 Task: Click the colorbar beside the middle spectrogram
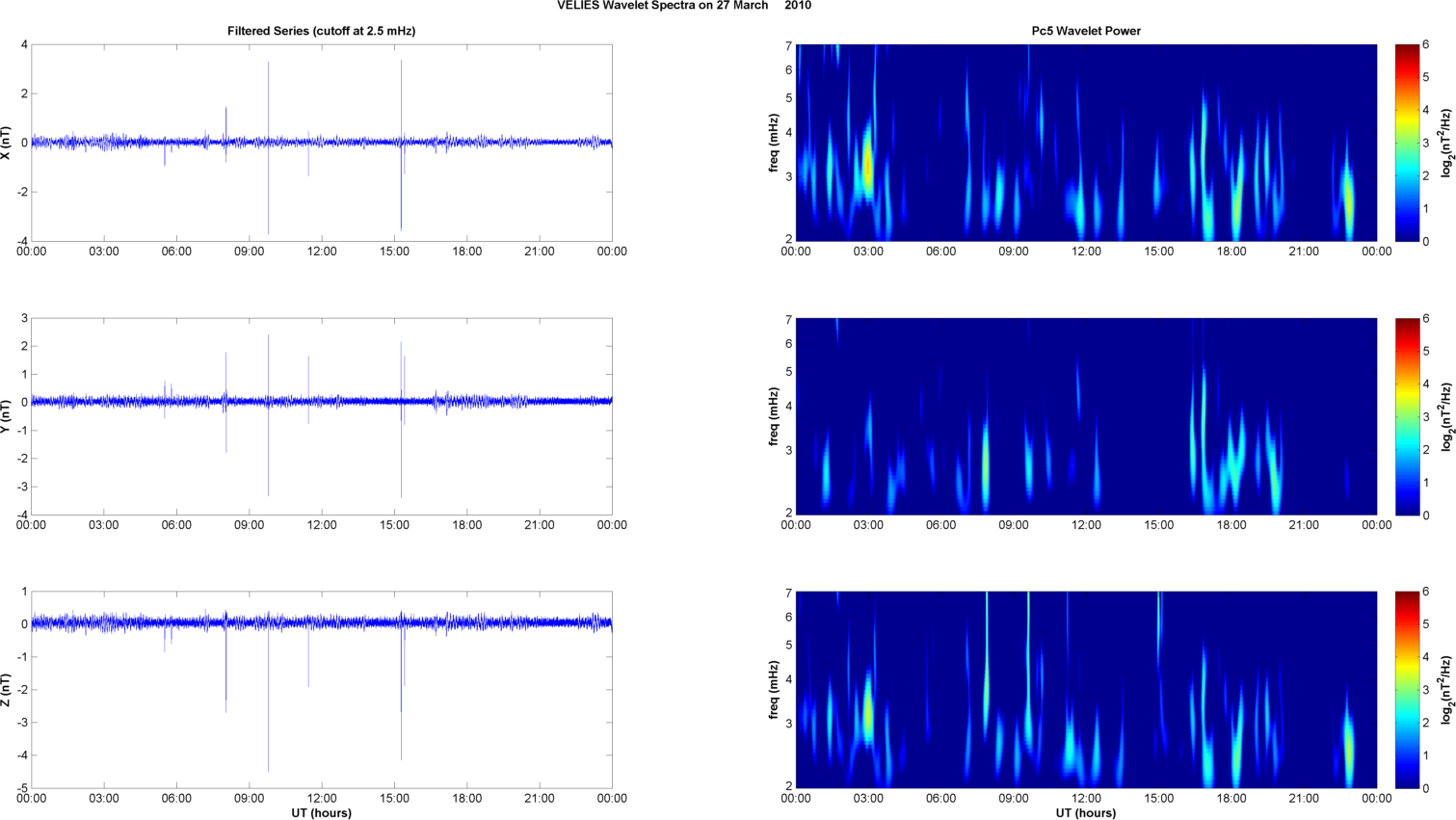[x=1407, y=416]
